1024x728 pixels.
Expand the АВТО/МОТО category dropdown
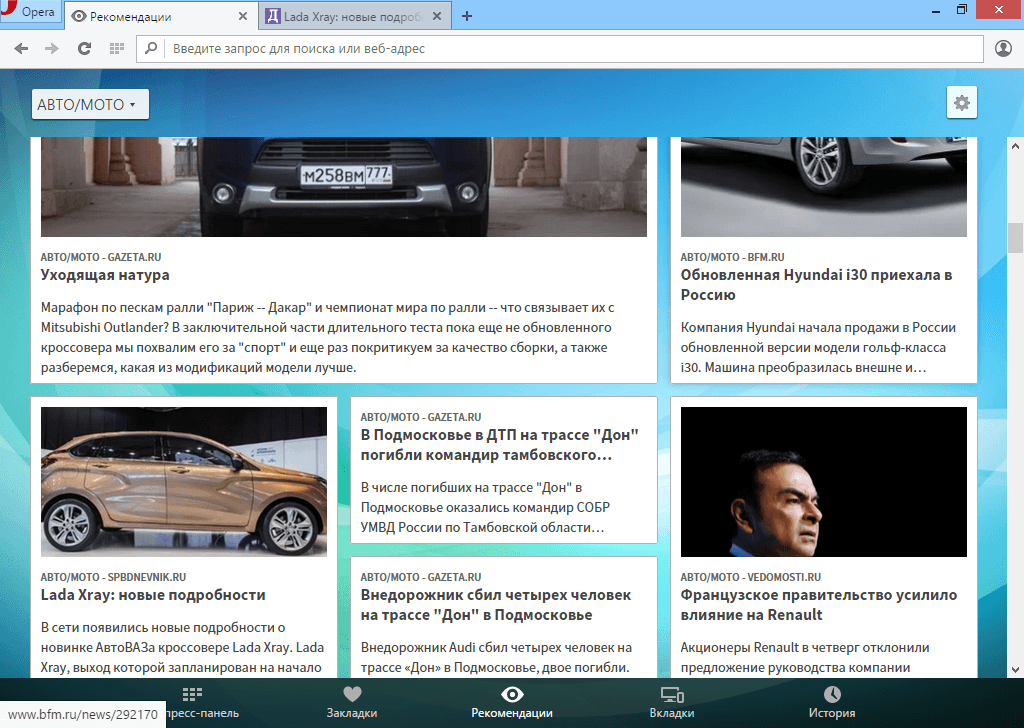(x=90, y=104)
